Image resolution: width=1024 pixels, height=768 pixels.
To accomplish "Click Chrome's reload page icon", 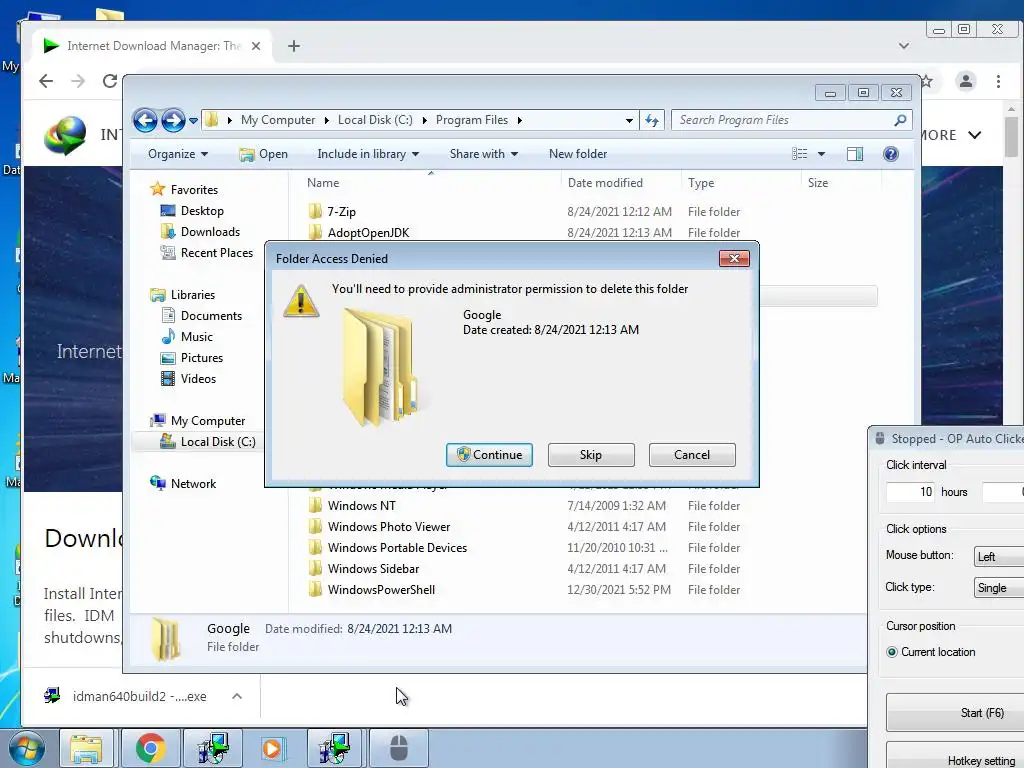I will click(110, 81).
